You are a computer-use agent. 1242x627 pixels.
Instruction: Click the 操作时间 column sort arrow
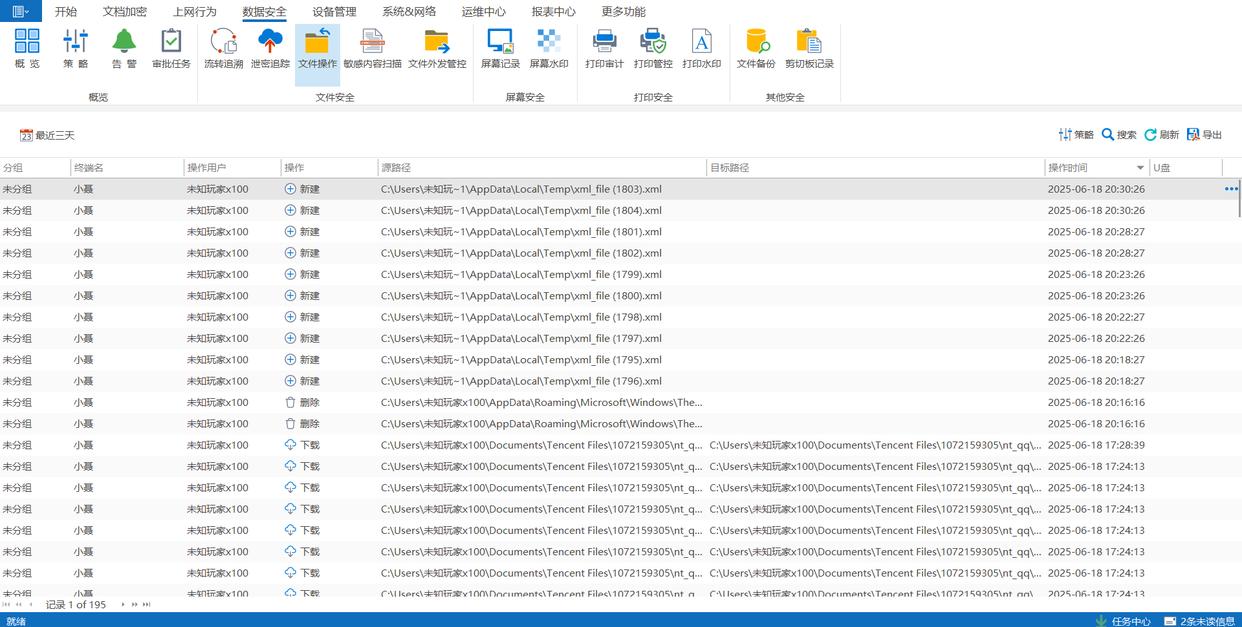coord(1140,168)
